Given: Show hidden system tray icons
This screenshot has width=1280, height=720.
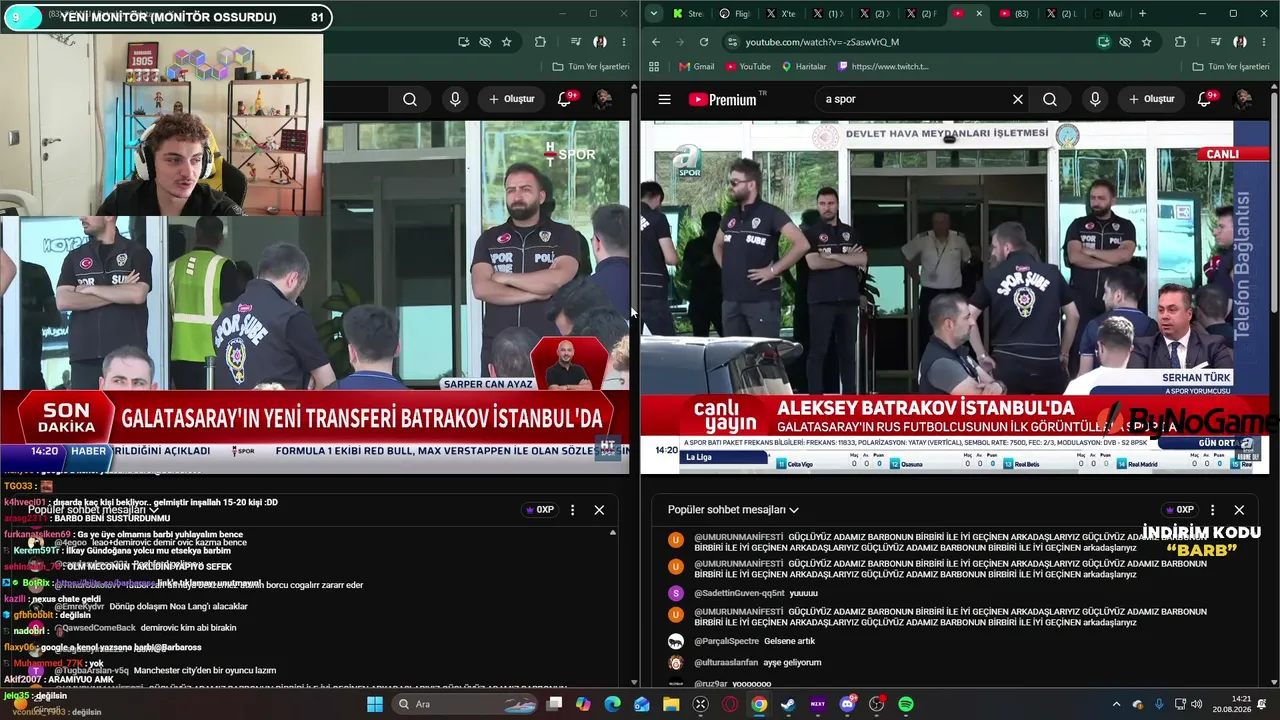Looking at the screenshot, I should pyautogui.click(x=1117, y=704).
